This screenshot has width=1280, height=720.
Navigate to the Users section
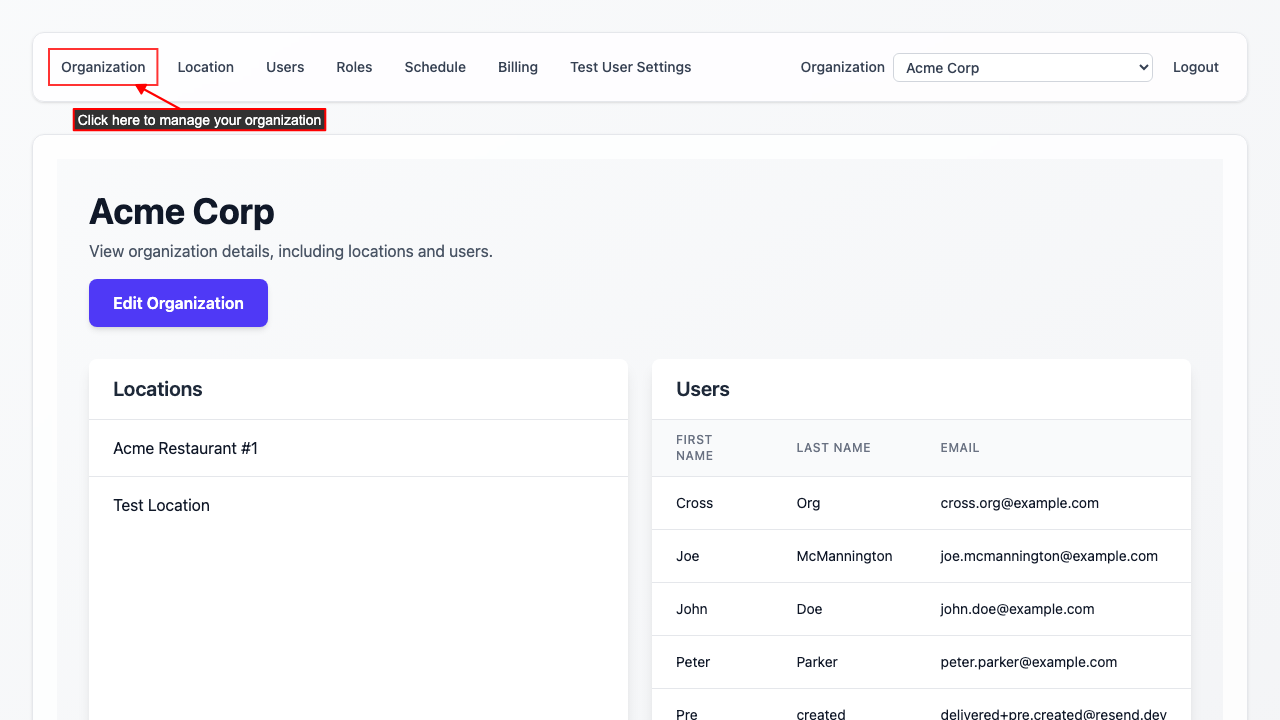pos(284,67)
